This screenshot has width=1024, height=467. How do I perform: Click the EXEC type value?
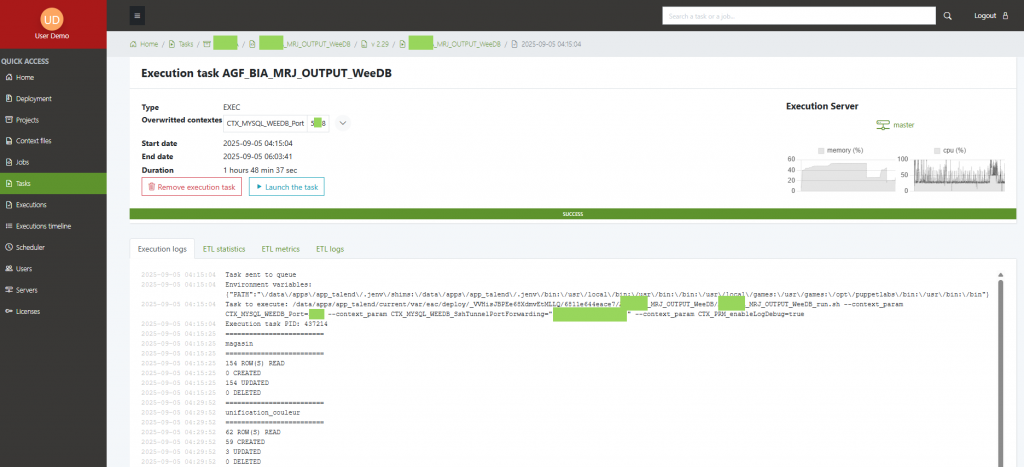click(x=232, y=107)
